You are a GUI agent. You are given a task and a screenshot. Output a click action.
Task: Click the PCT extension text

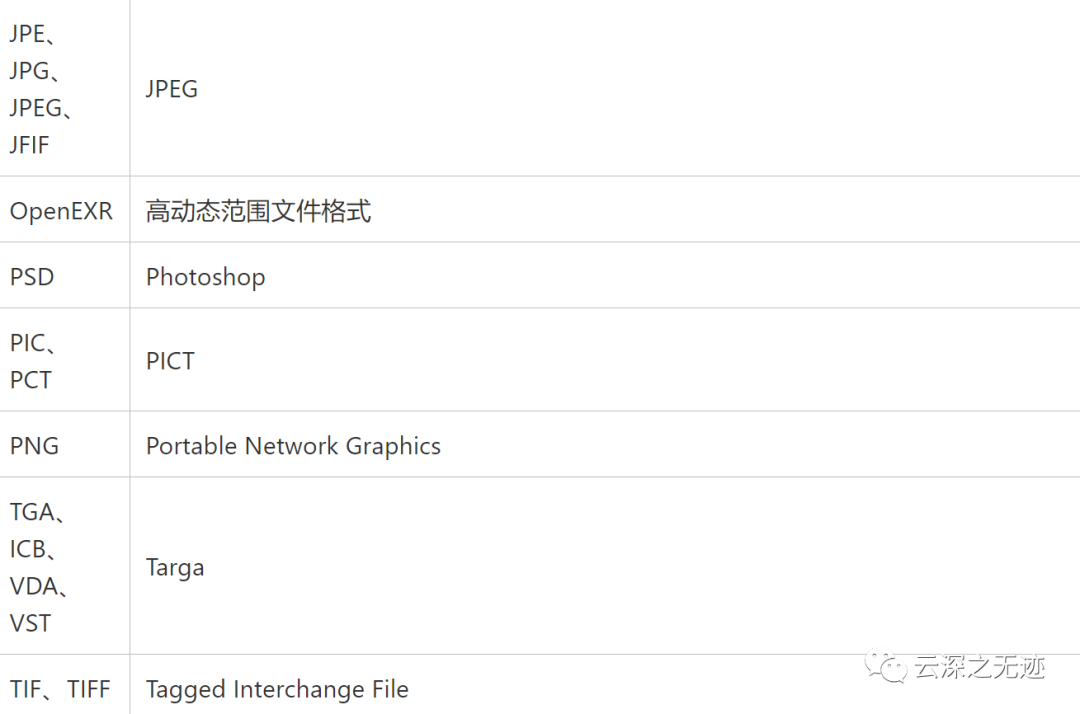click(30, 380)
